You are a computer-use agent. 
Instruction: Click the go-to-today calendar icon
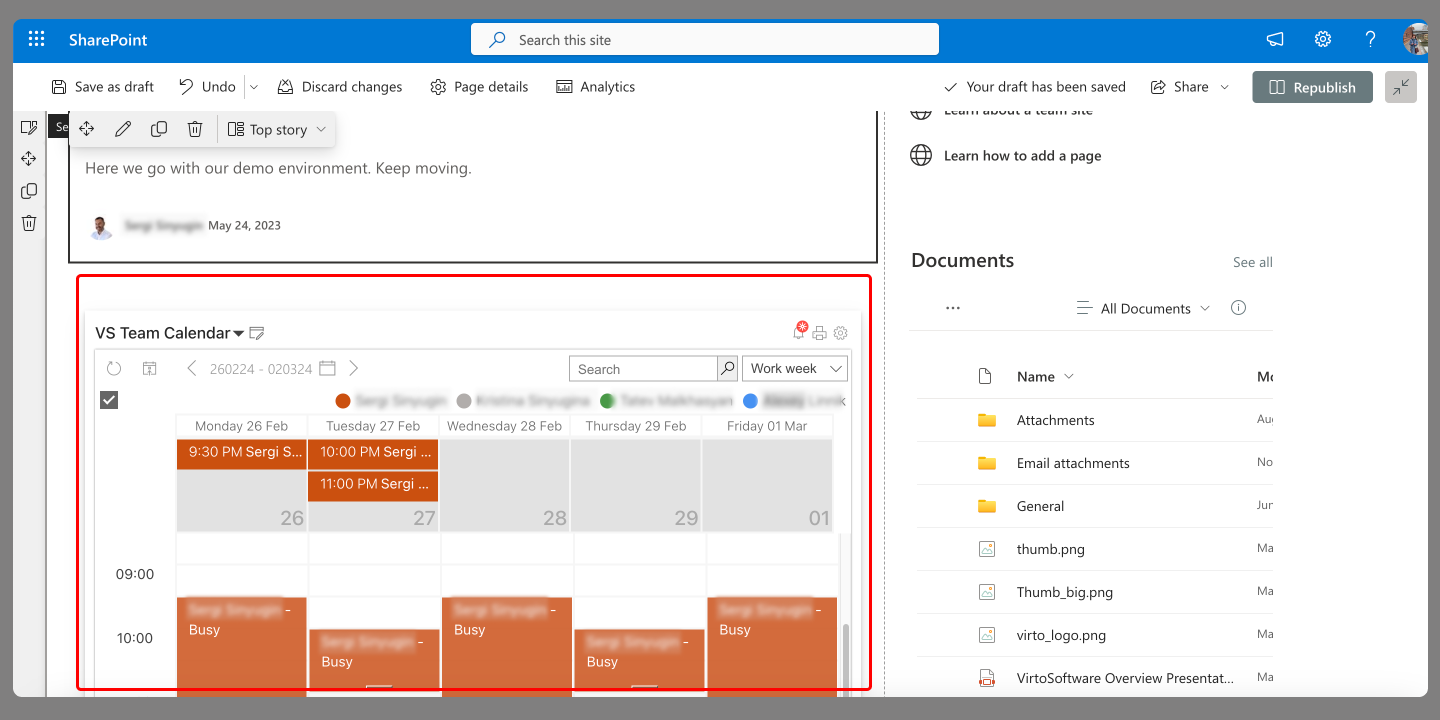150,369
